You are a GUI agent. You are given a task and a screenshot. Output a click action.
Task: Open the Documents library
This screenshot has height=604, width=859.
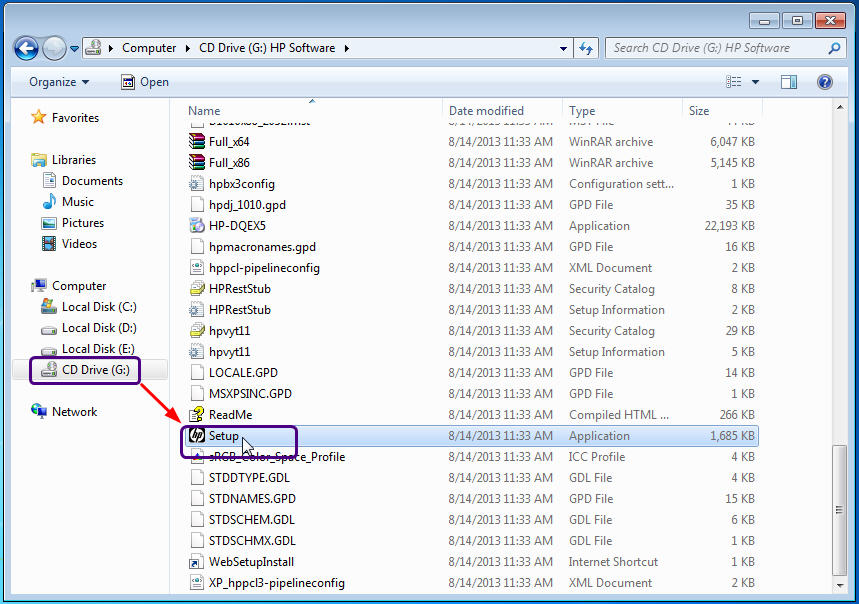[83, 181]
